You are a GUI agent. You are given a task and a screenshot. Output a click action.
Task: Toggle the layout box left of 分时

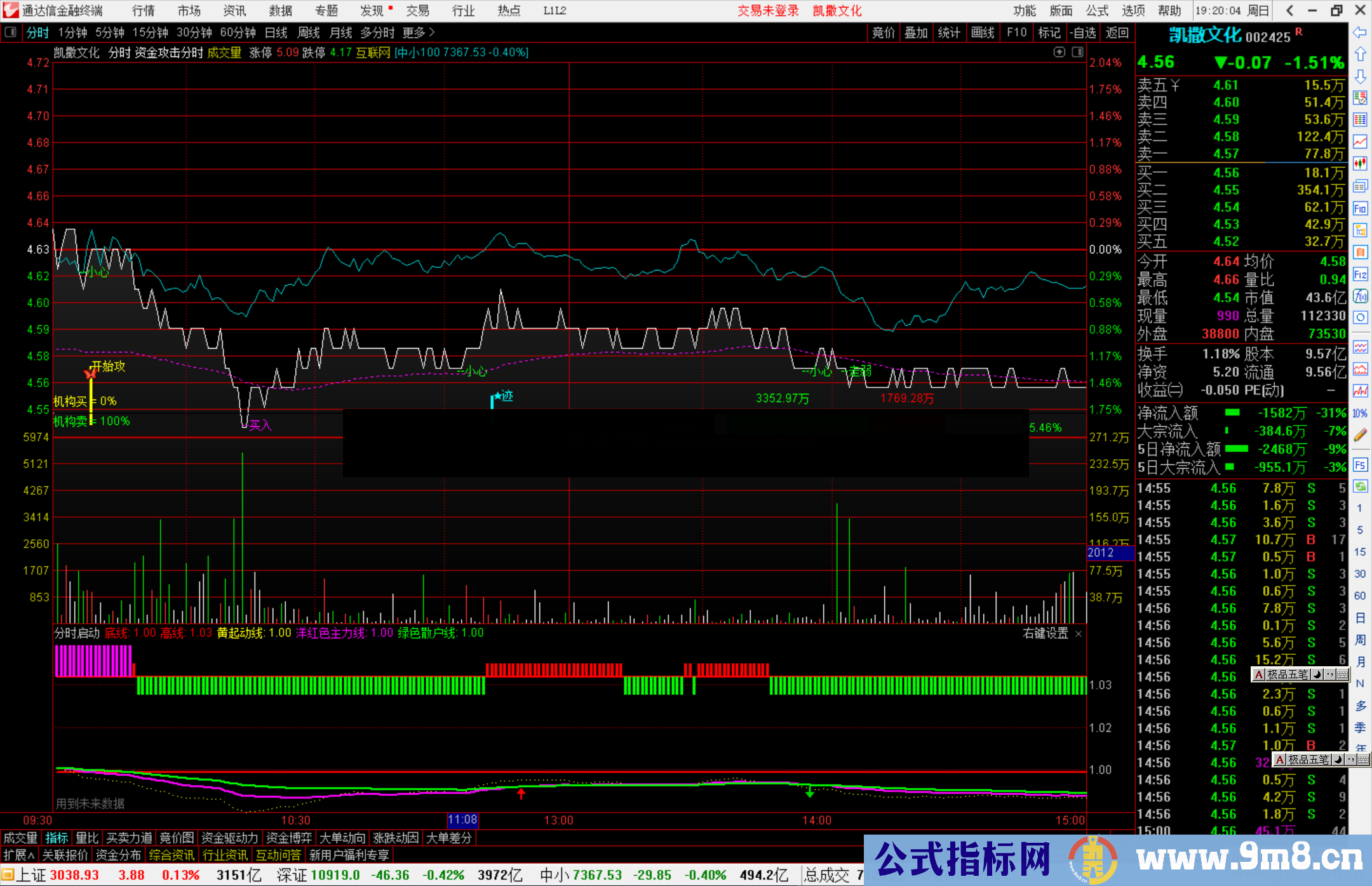tap(10, 32)
